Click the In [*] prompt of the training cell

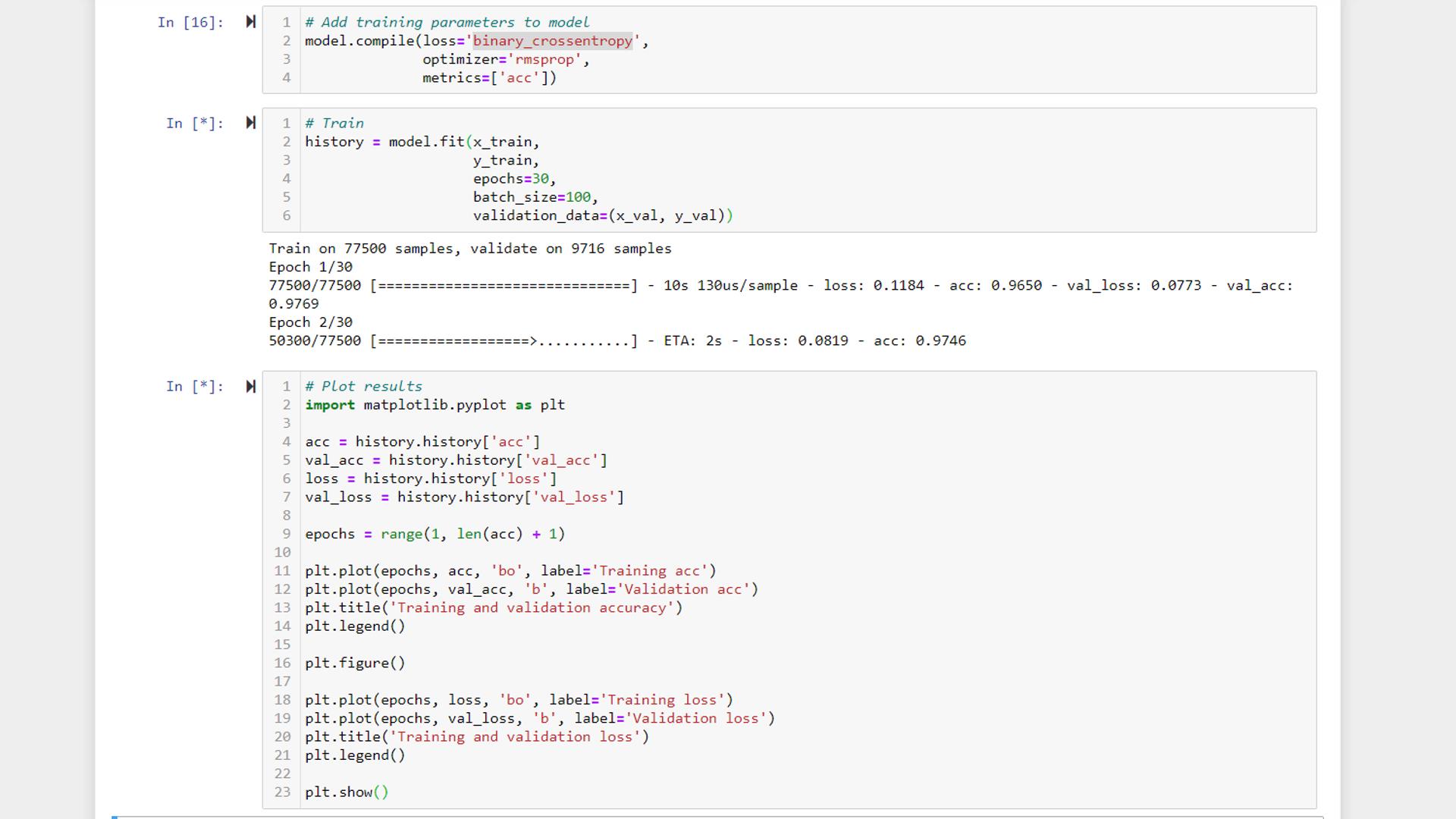pyautogui.click(x=193, y=123)
